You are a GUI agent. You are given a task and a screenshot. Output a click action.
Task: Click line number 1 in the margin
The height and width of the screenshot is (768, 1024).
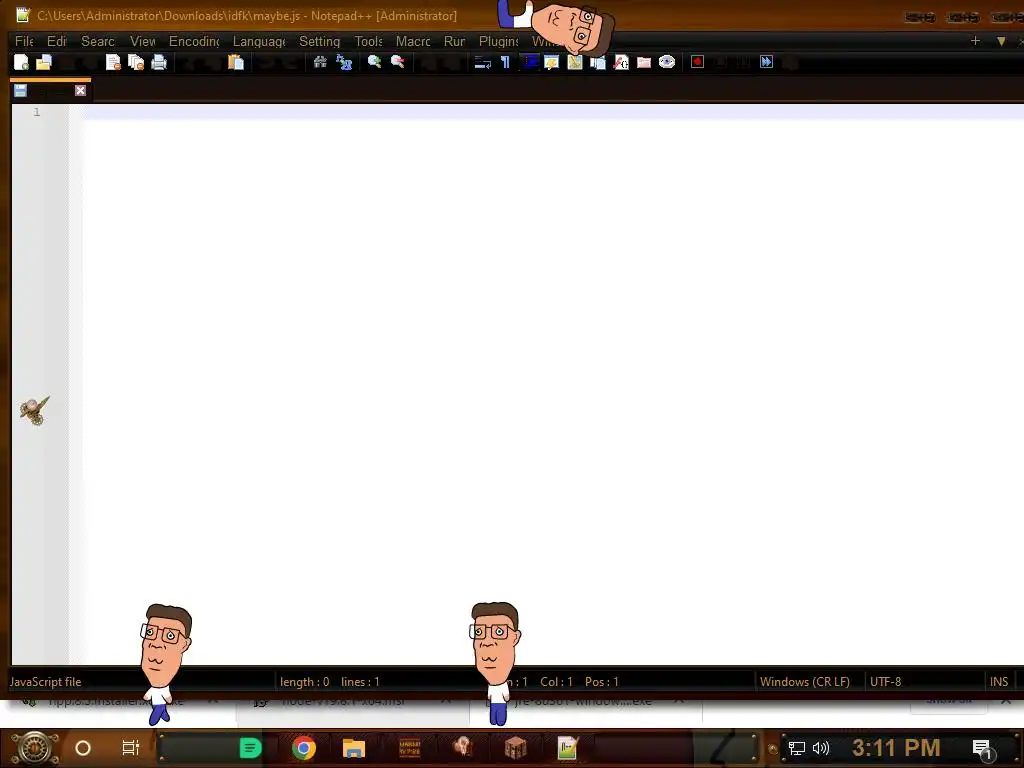point(37,112)
